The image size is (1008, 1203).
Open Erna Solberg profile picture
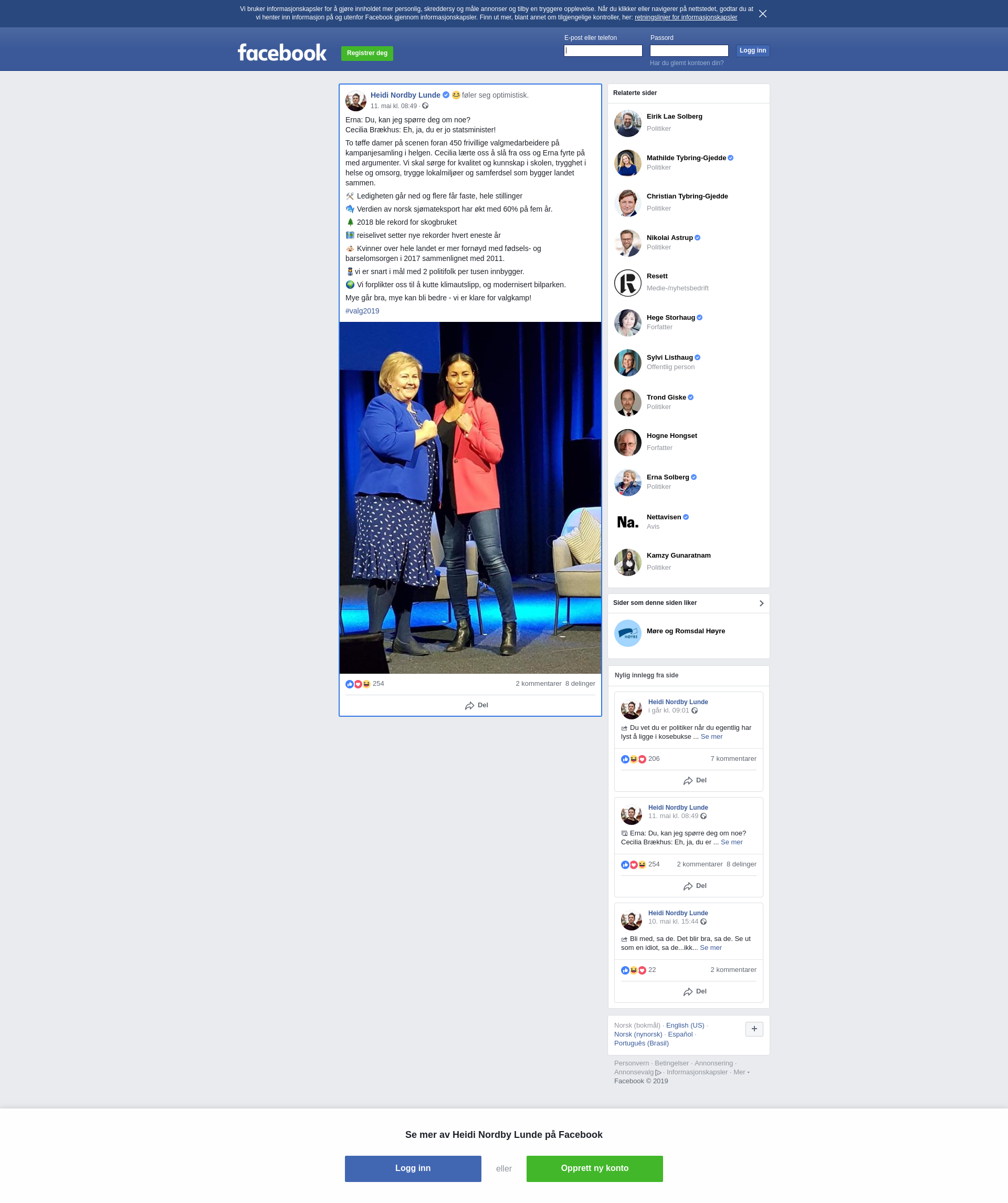[x=628, y=483]
